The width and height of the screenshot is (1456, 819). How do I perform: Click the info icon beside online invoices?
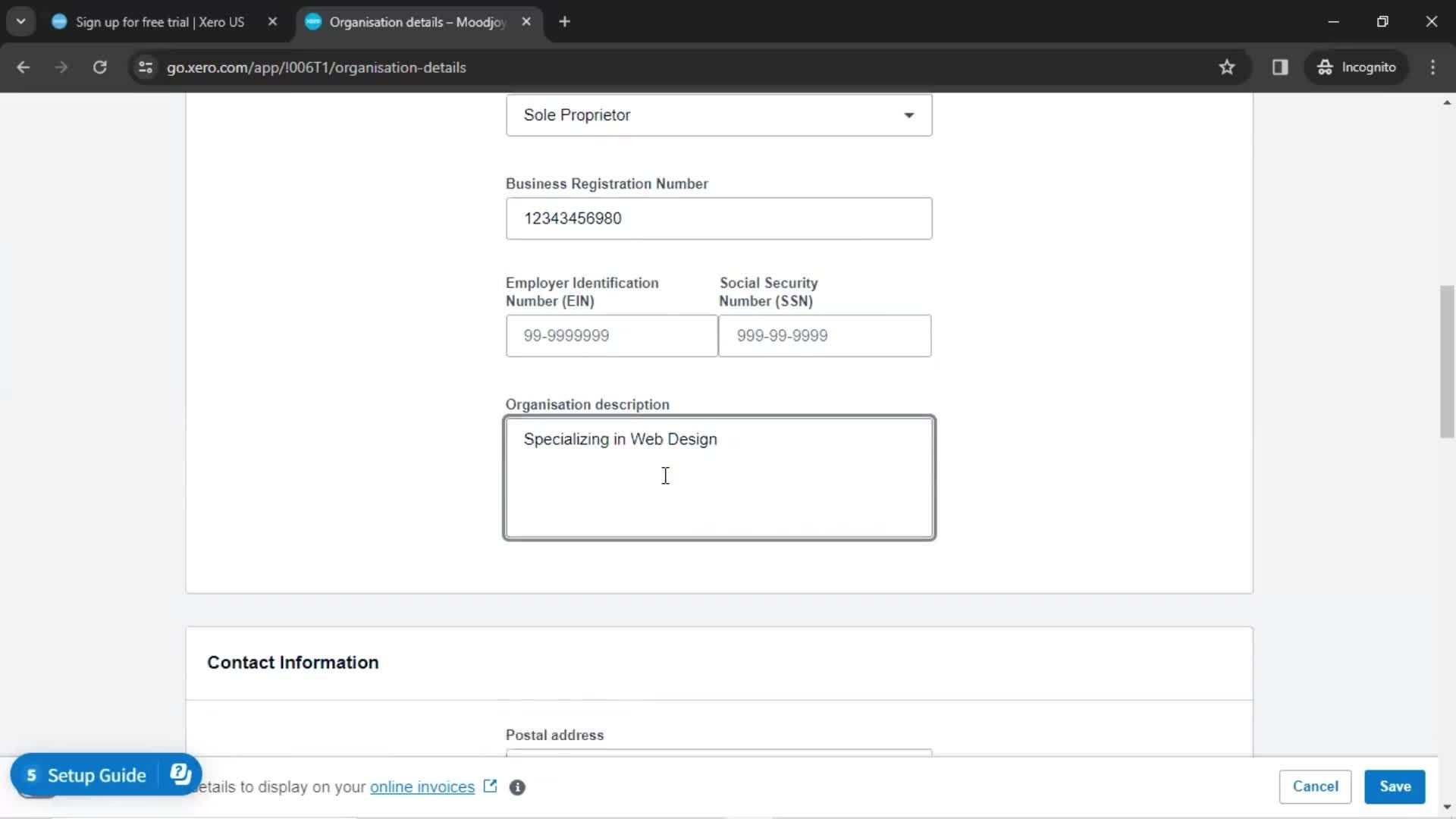[x=517, y=787]
